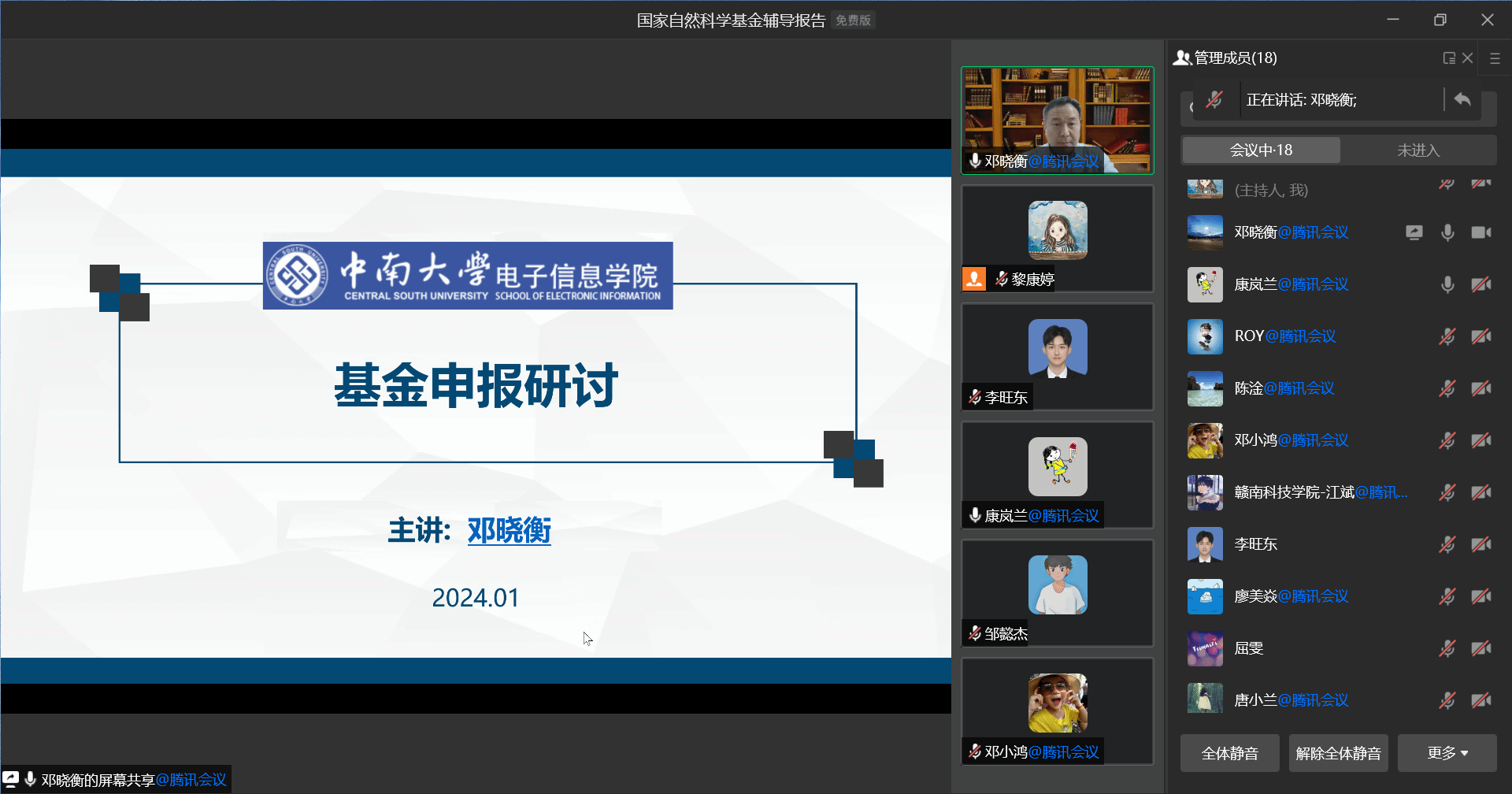Click the 邓晓衡 link on slide
The image size is (1512, 794).
[509, 530]
